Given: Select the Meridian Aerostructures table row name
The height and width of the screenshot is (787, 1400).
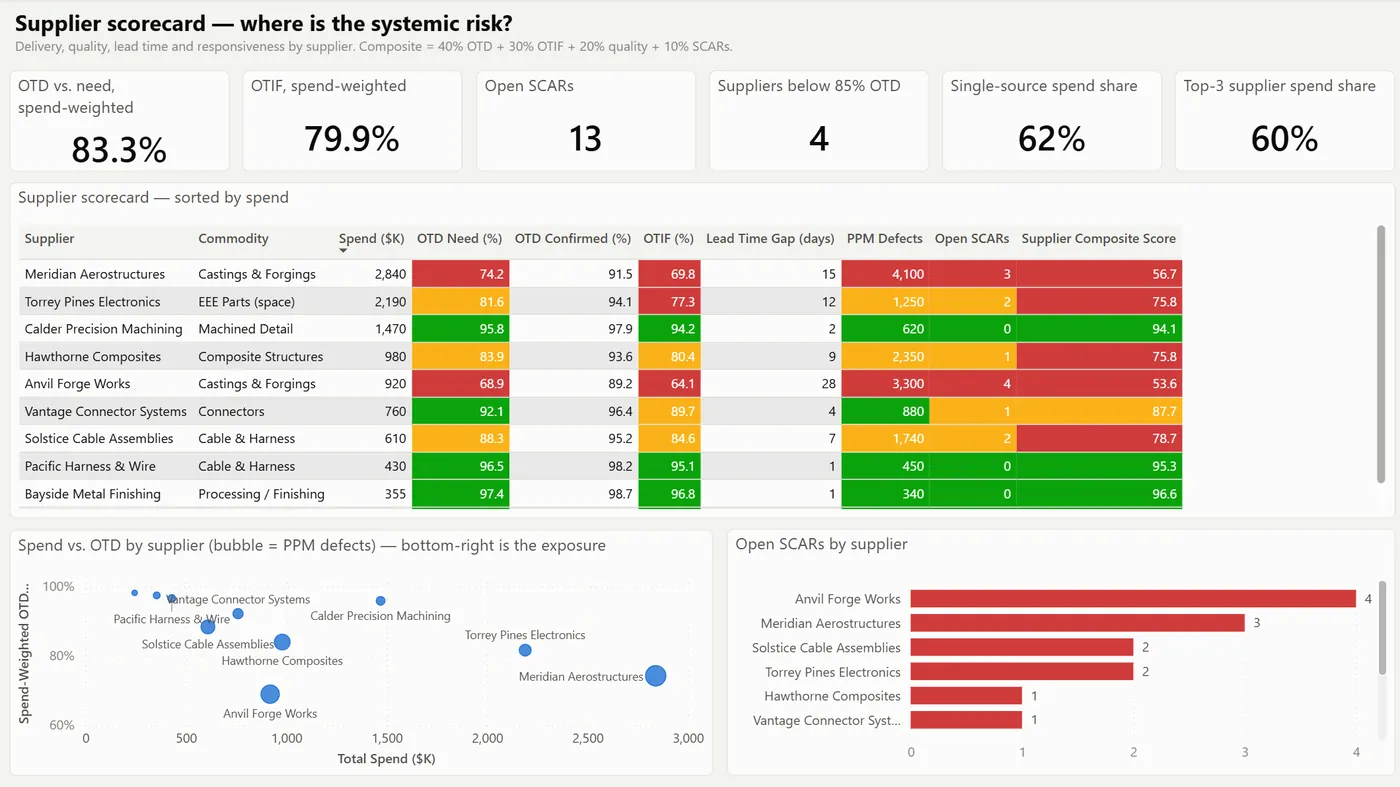Looking at the screenshot, I should pyautogui.click(x=95, y=274).
